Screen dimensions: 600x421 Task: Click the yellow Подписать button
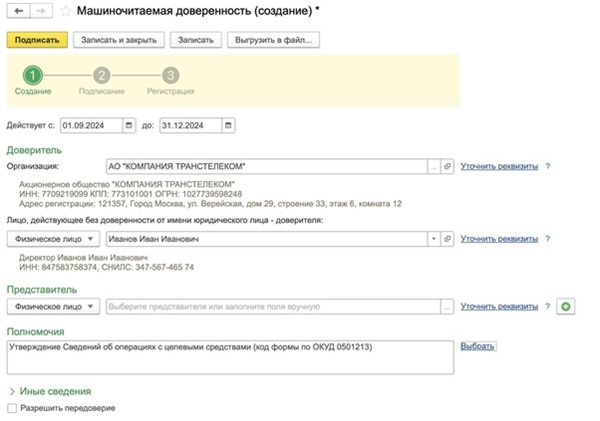click(37, 40)
